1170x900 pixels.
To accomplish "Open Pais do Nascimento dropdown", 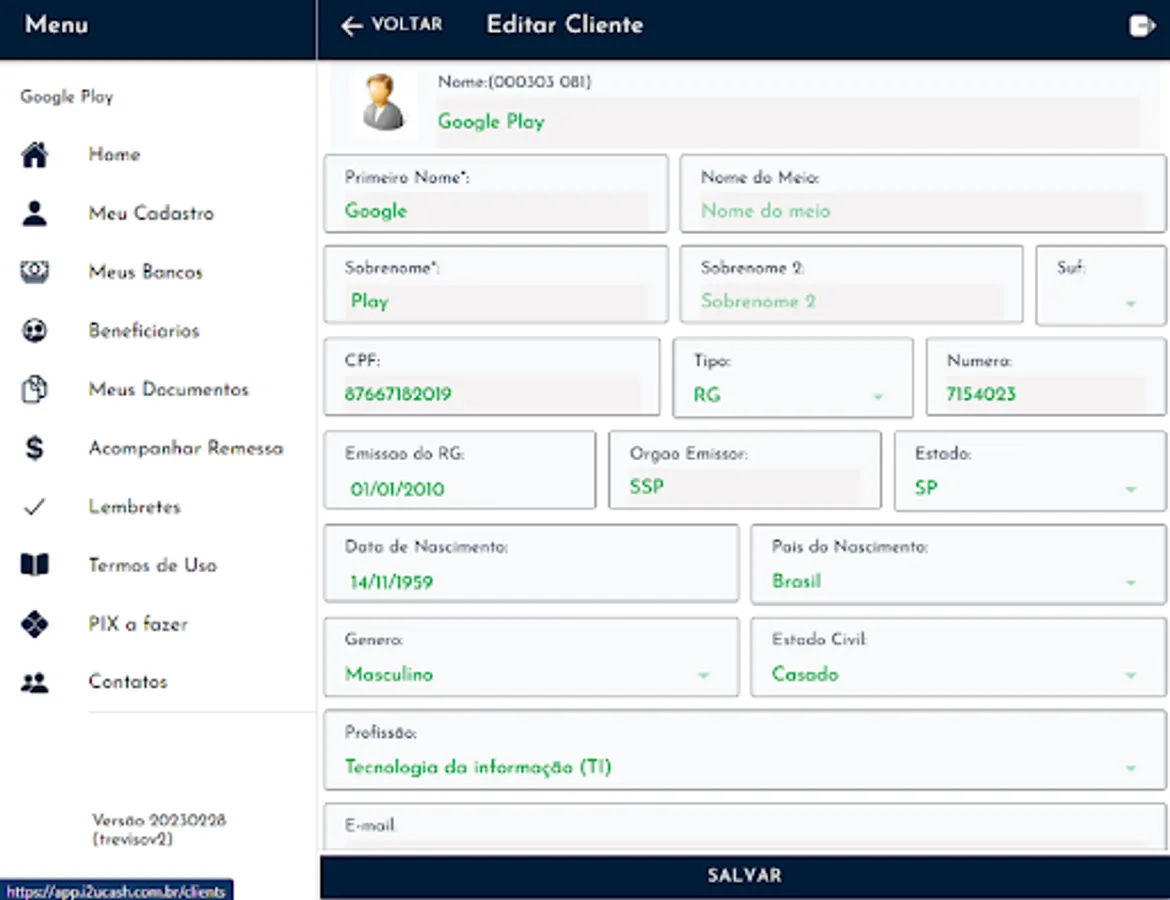I will coord(958,564).
